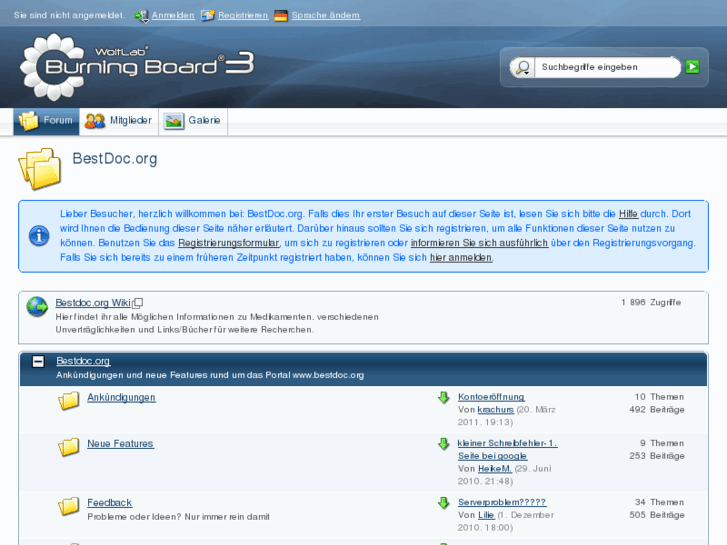727x545 pixels.
Task: Click the Galerie picture icon
Action: click(x=174, y=122)
